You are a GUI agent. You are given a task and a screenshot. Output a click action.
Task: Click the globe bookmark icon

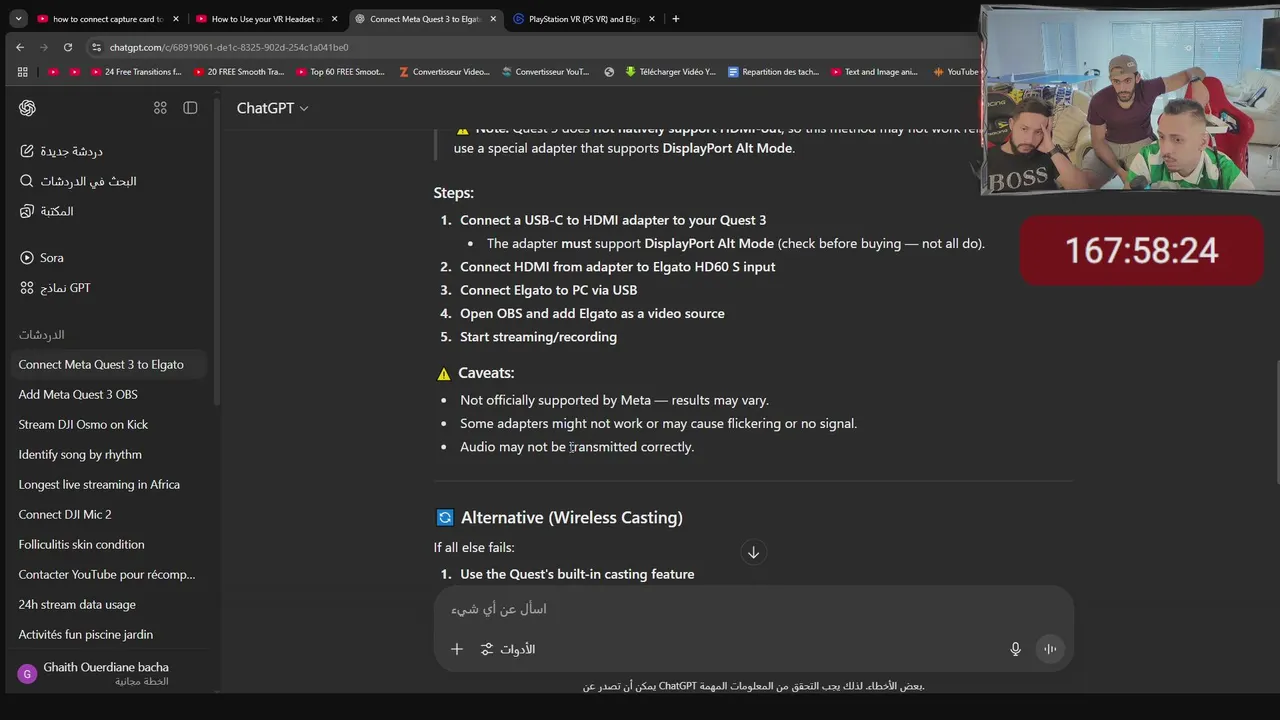tap(609, 72)
